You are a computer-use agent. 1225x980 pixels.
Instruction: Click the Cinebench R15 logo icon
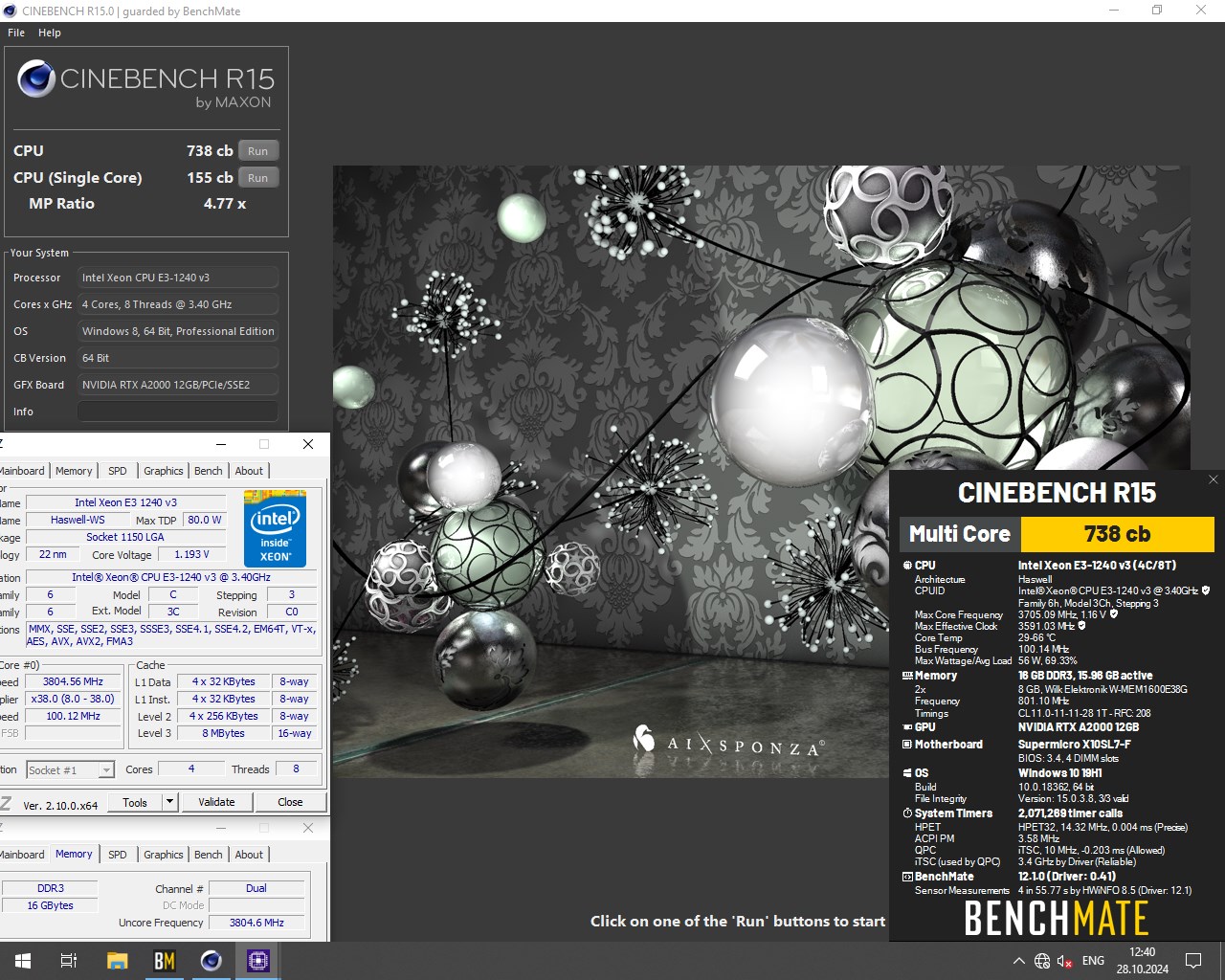tap(35, 78)
